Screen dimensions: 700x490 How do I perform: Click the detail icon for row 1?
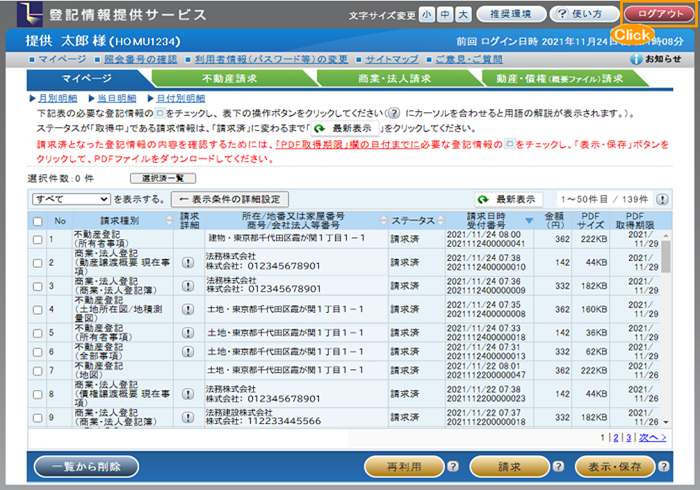coord(188,239)
